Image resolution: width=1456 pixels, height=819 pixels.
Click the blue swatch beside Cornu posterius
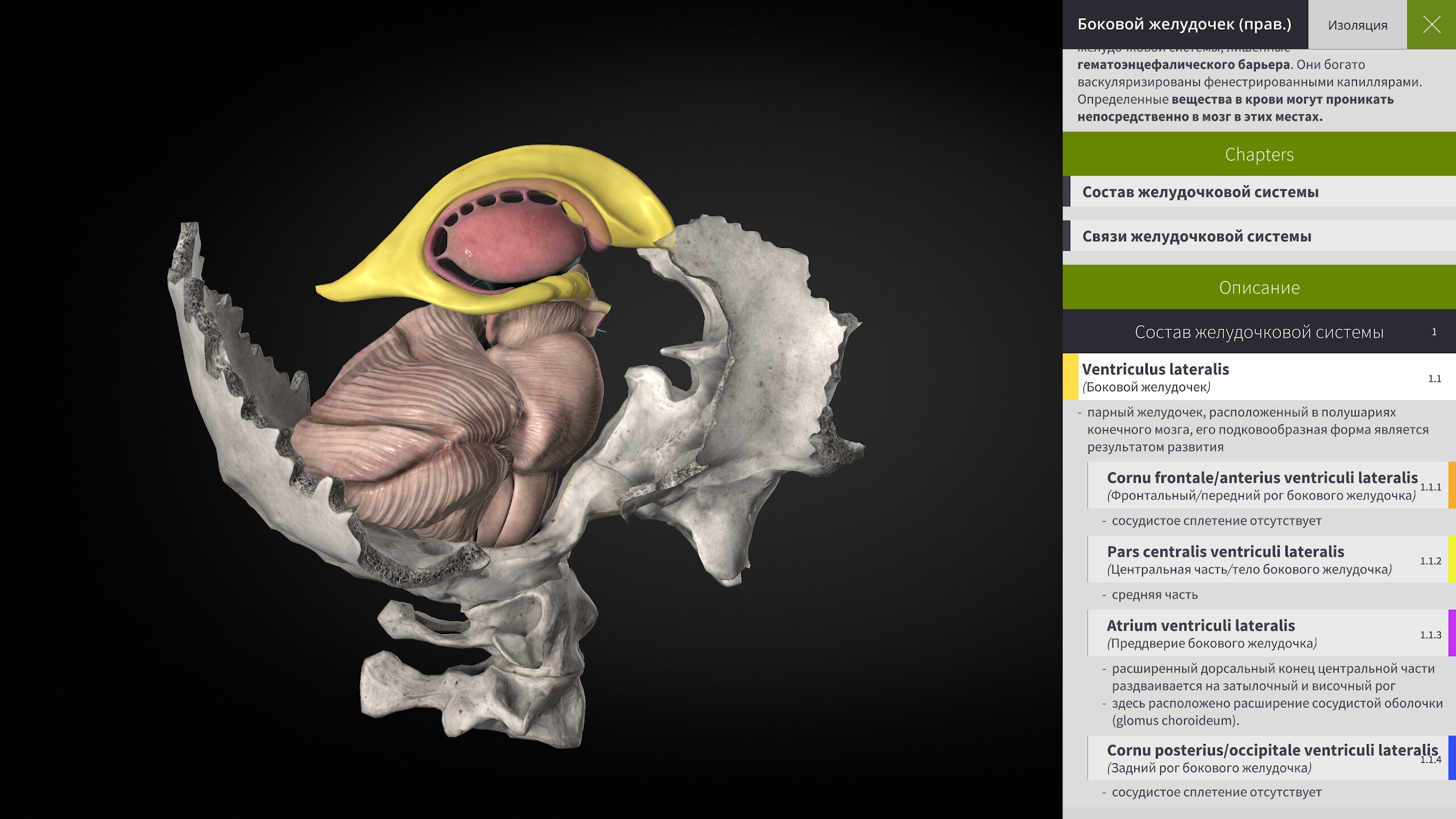pyautogui.click(x=1451, y=758)
